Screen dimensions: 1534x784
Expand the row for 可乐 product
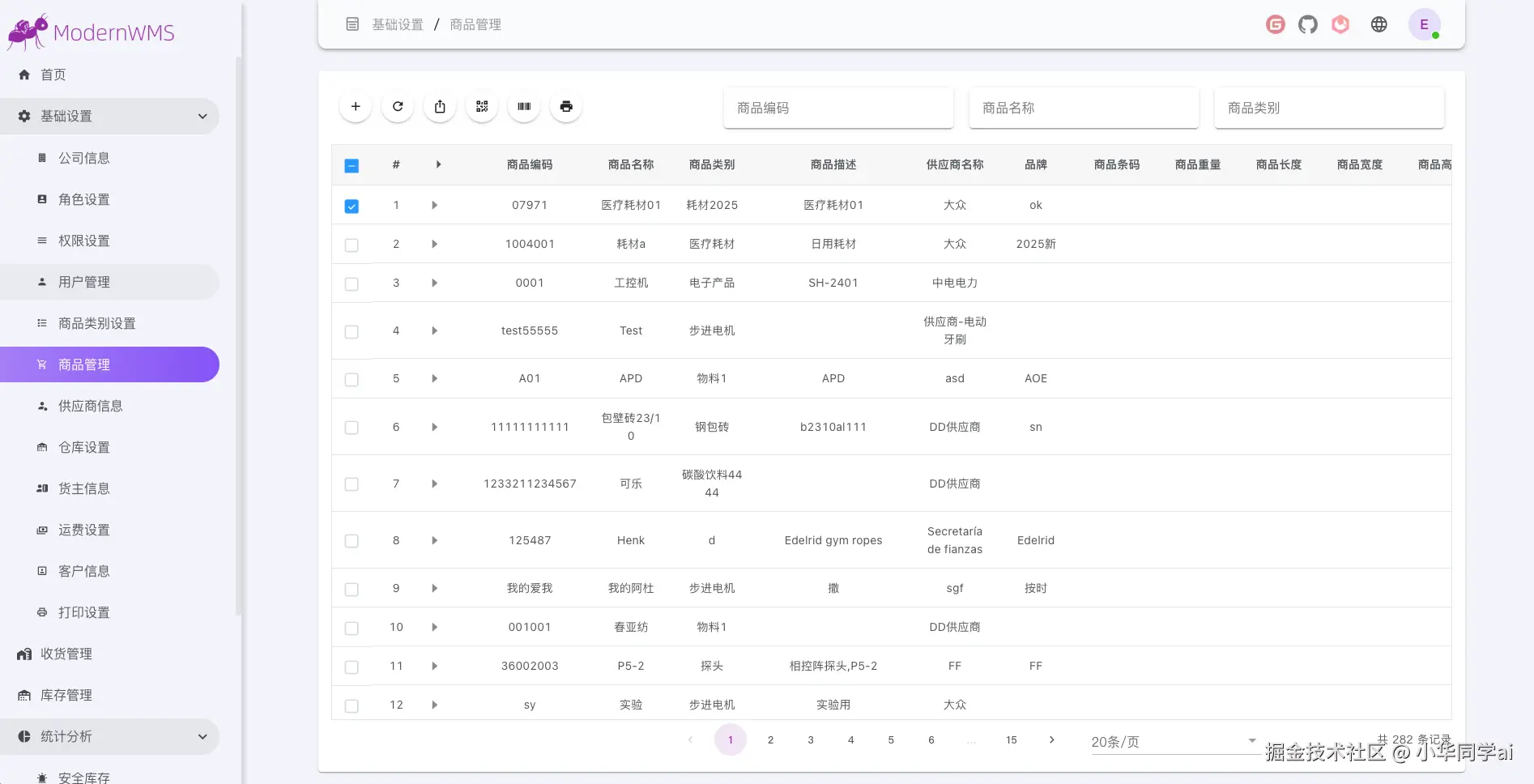click(435, 484)
